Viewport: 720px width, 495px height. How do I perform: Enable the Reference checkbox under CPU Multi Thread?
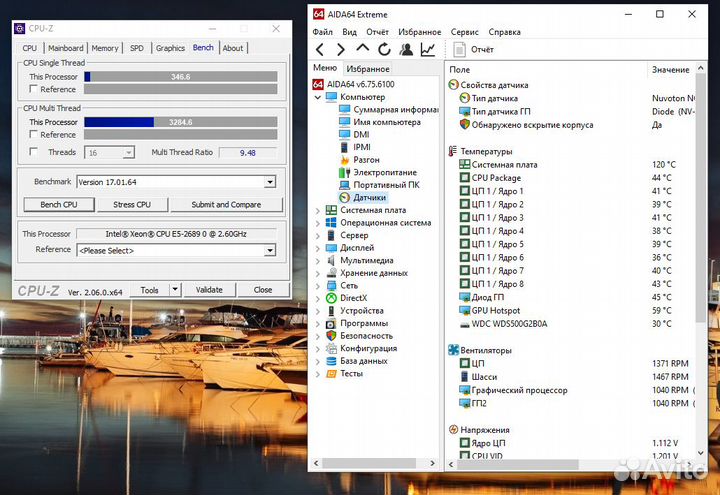(x=32, y=134)
